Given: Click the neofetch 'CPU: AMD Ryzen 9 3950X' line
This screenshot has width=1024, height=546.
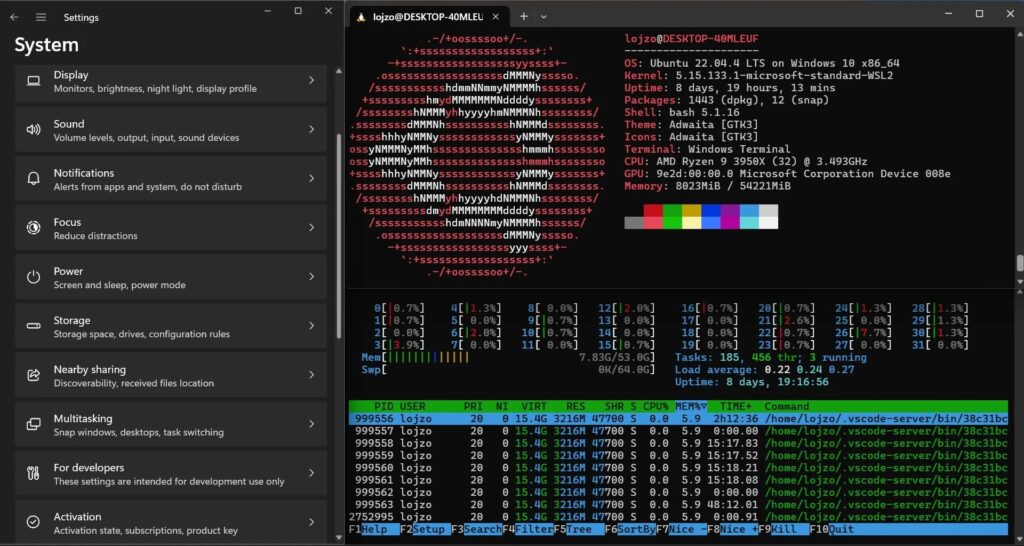Looking at the screenshot, I should pos(746,161).
